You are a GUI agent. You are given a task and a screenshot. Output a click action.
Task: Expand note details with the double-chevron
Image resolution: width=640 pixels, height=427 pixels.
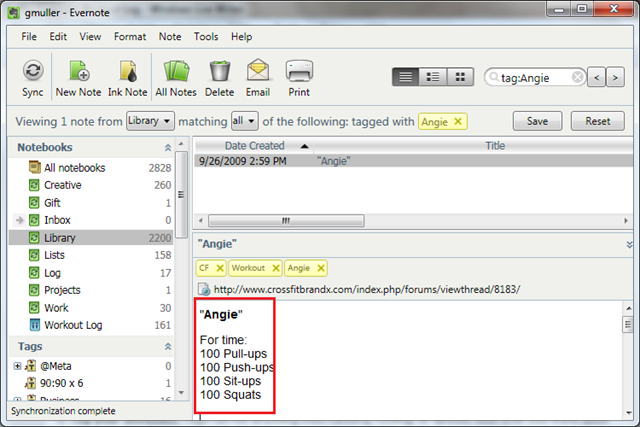[x=629, y=245]
